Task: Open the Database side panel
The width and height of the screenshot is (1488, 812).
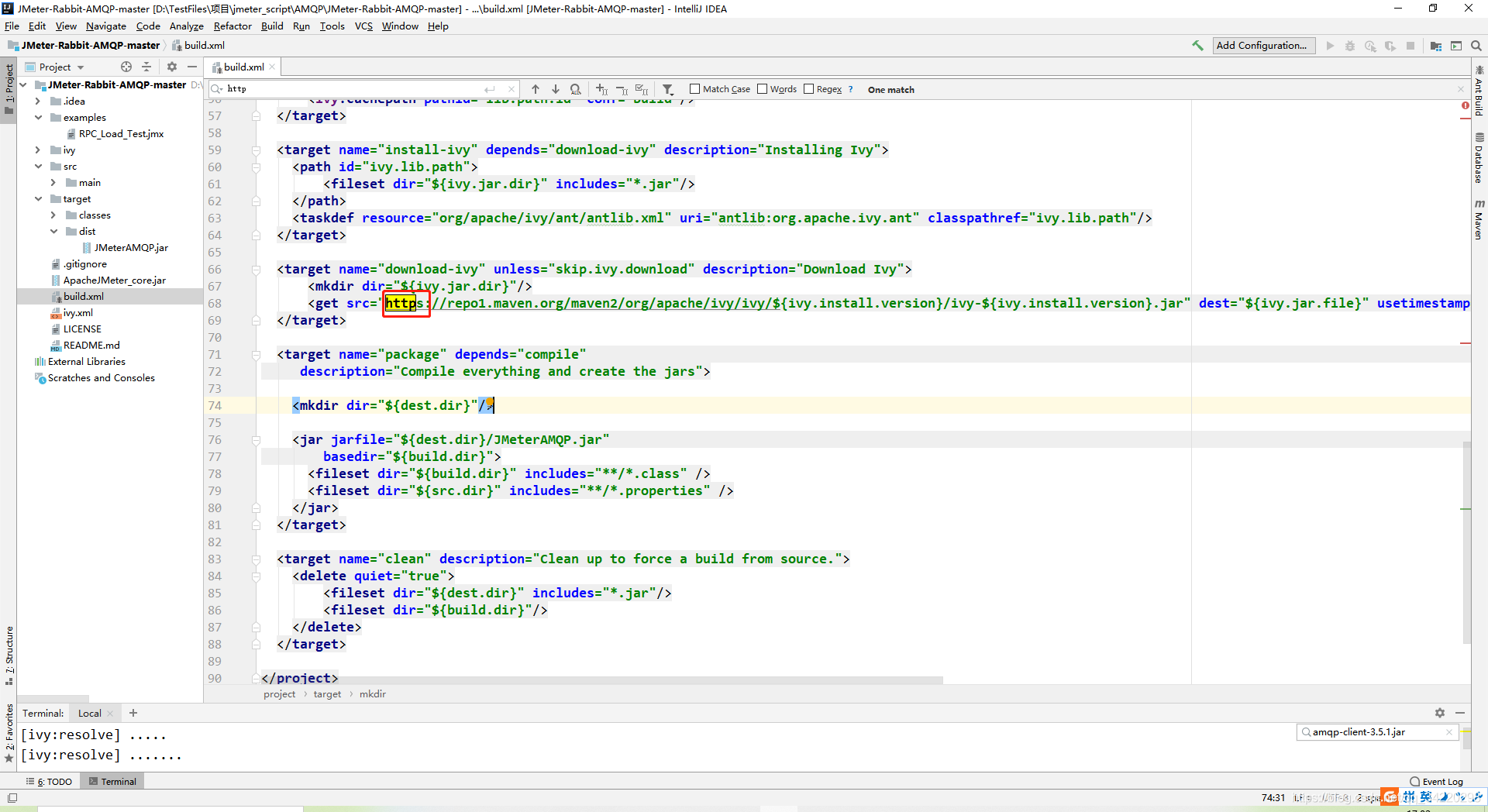Action: click(x=1479, y=157)
